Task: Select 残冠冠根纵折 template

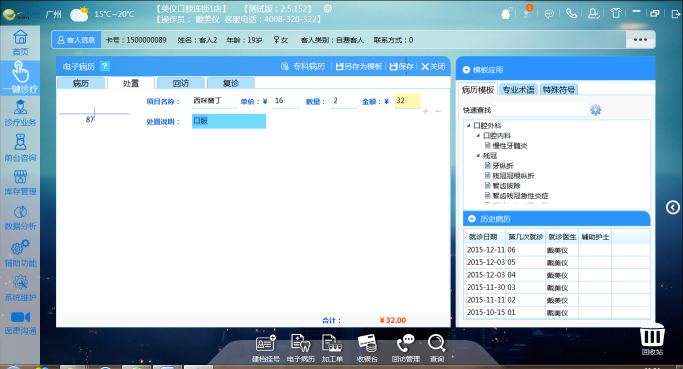Action: pyautogui.click(x=509, y=176)
